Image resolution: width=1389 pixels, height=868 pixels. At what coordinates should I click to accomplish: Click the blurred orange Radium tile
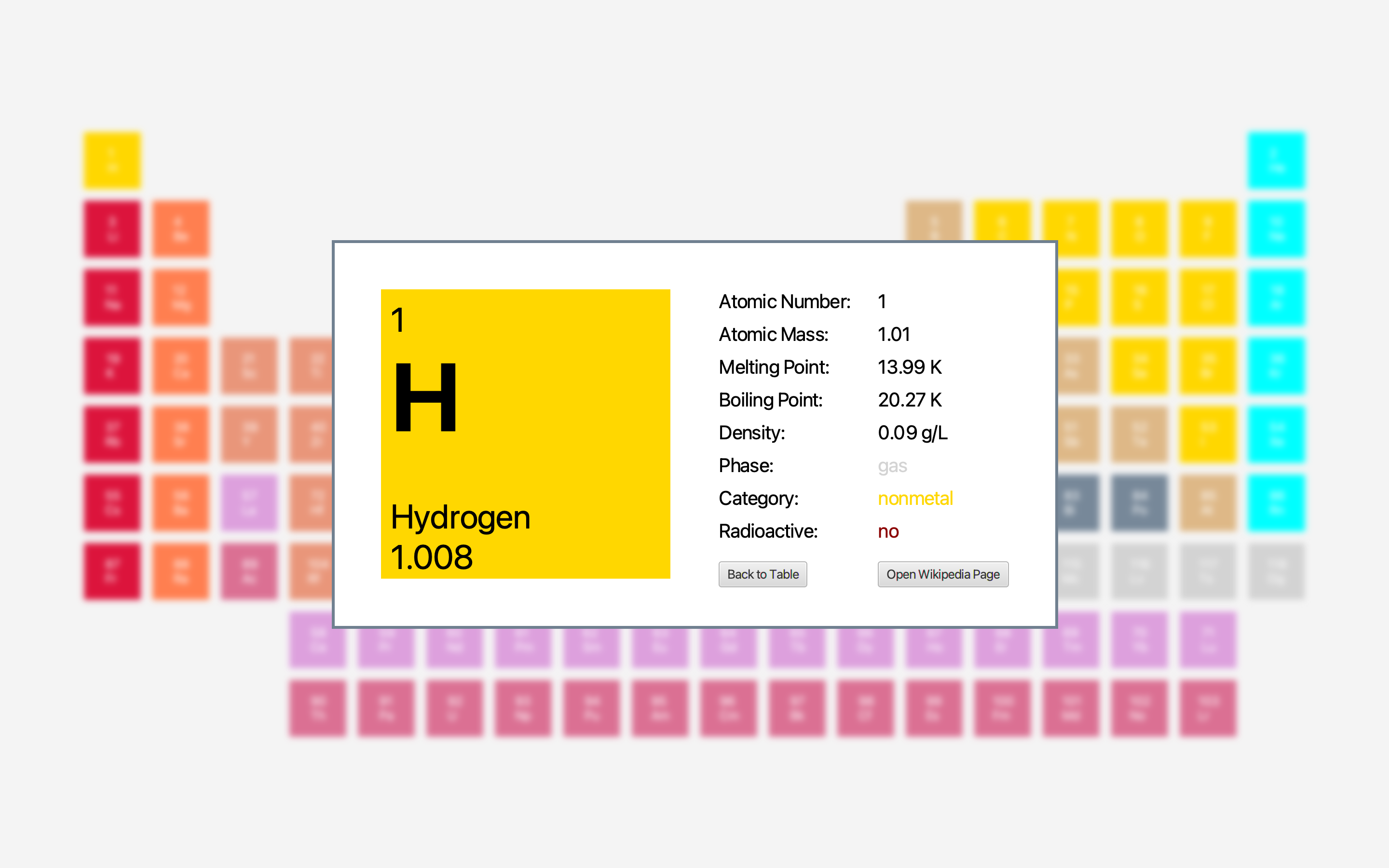pyautogui.click(x=180, y=571)
